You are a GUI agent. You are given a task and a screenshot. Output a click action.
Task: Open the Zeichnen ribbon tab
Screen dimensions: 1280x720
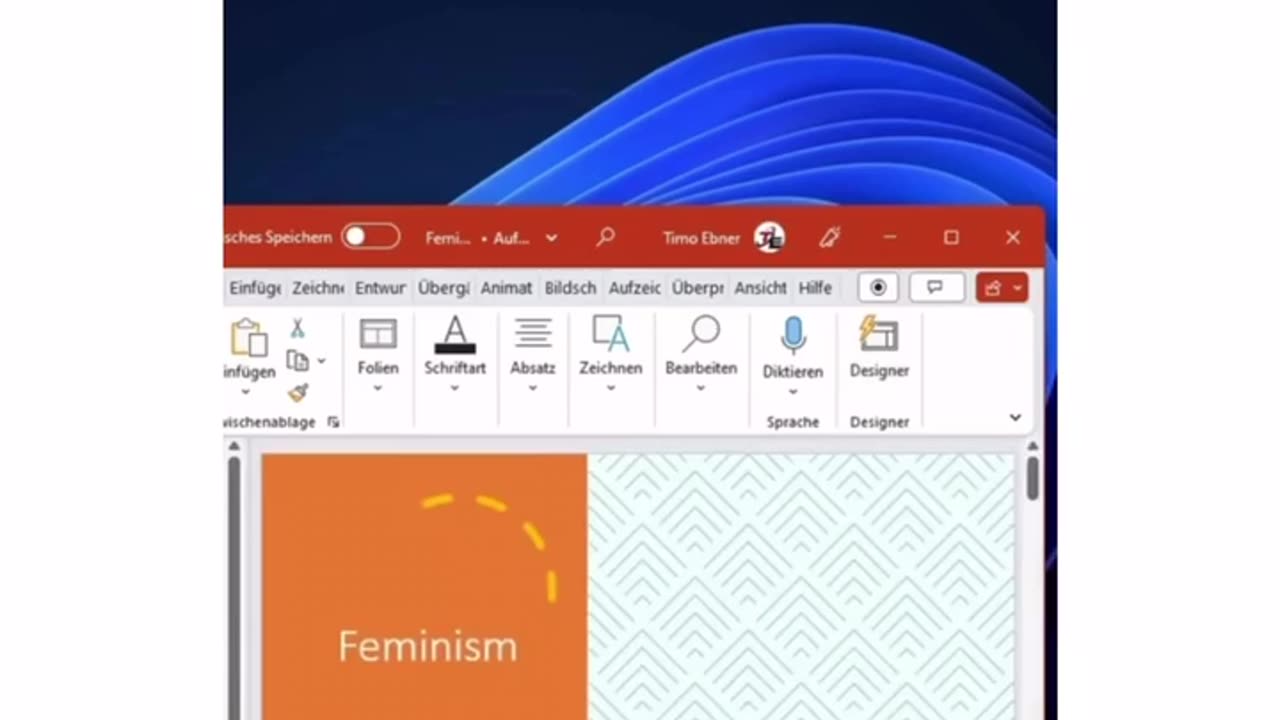tap(318, 288)
